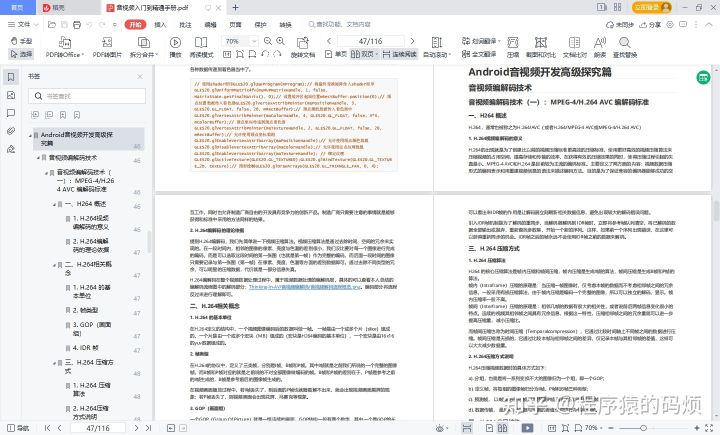Zoom out with magnifier minus icon
720x435 pixels.
click(268, 41)
